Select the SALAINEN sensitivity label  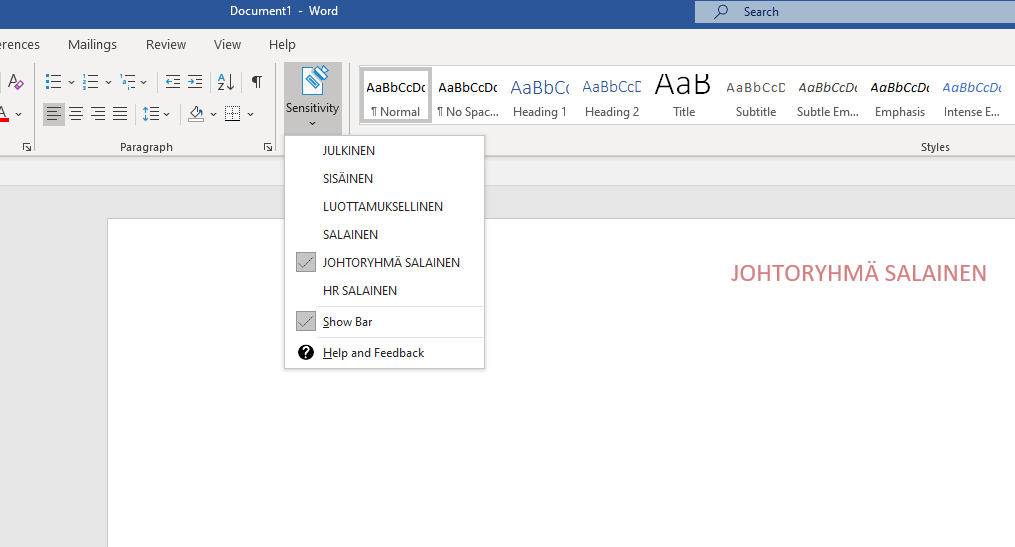385,234
